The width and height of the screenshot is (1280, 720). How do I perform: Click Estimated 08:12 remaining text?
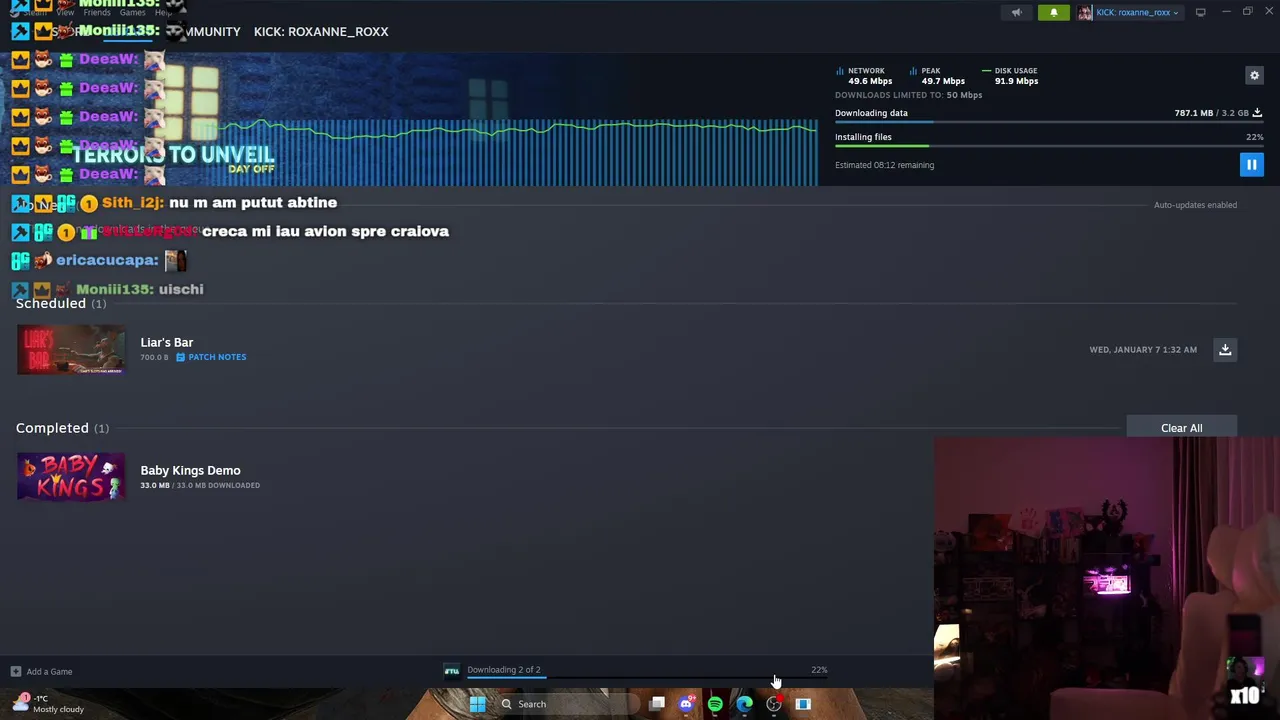click(x=884, y=165)
